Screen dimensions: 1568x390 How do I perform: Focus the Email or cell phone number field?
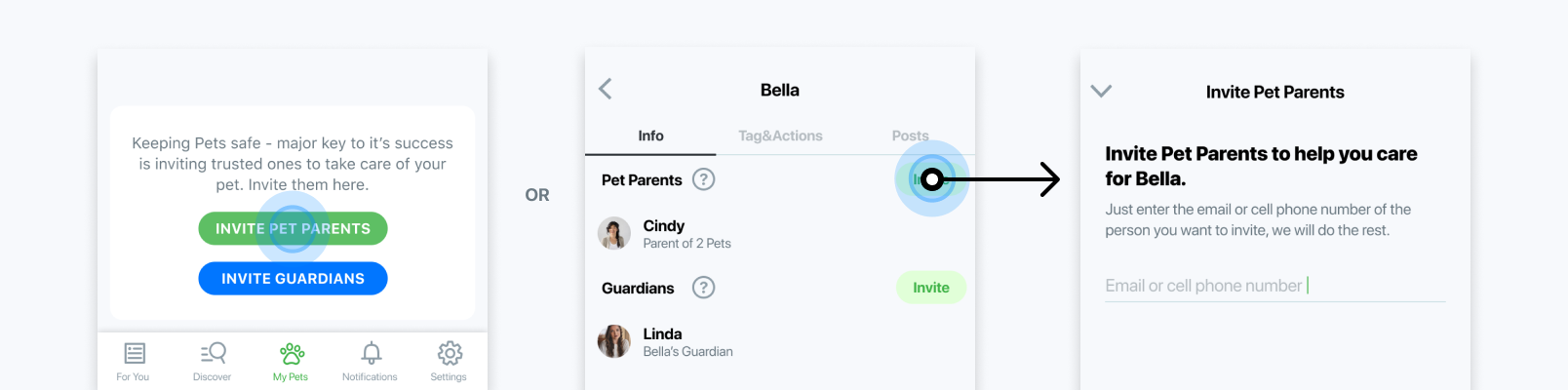(x=1275, y=286)
